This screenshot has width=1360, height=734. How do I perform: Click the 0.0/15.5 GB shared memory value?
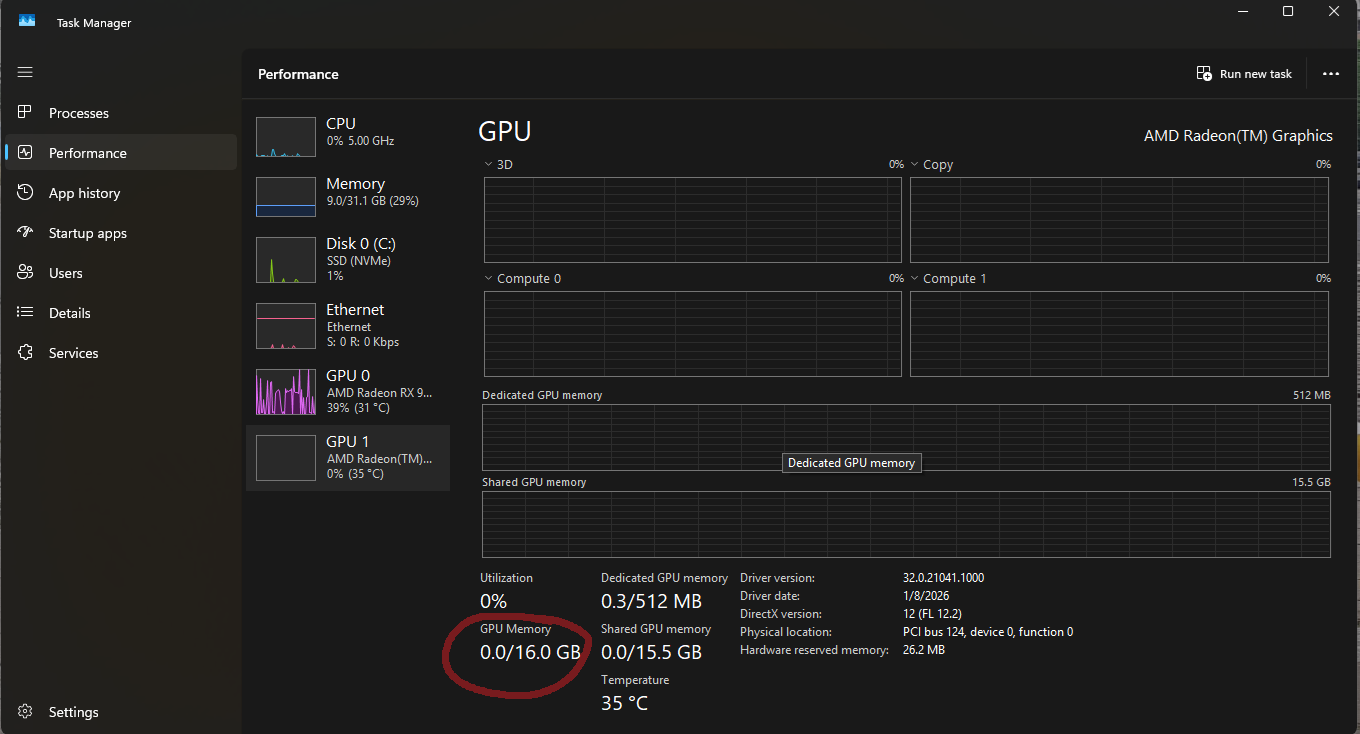click(x=651, y=652)
